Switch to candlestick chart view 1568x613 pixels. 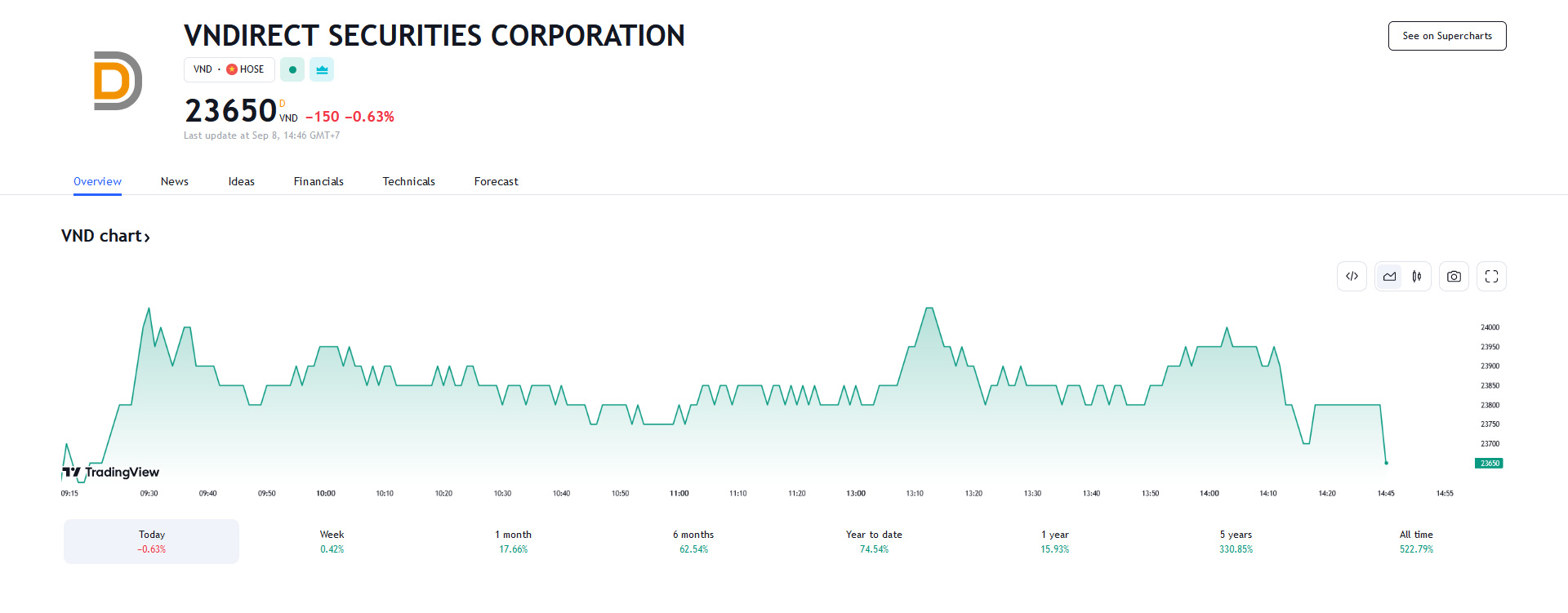pyautogui.click(x=1417, y=277)
